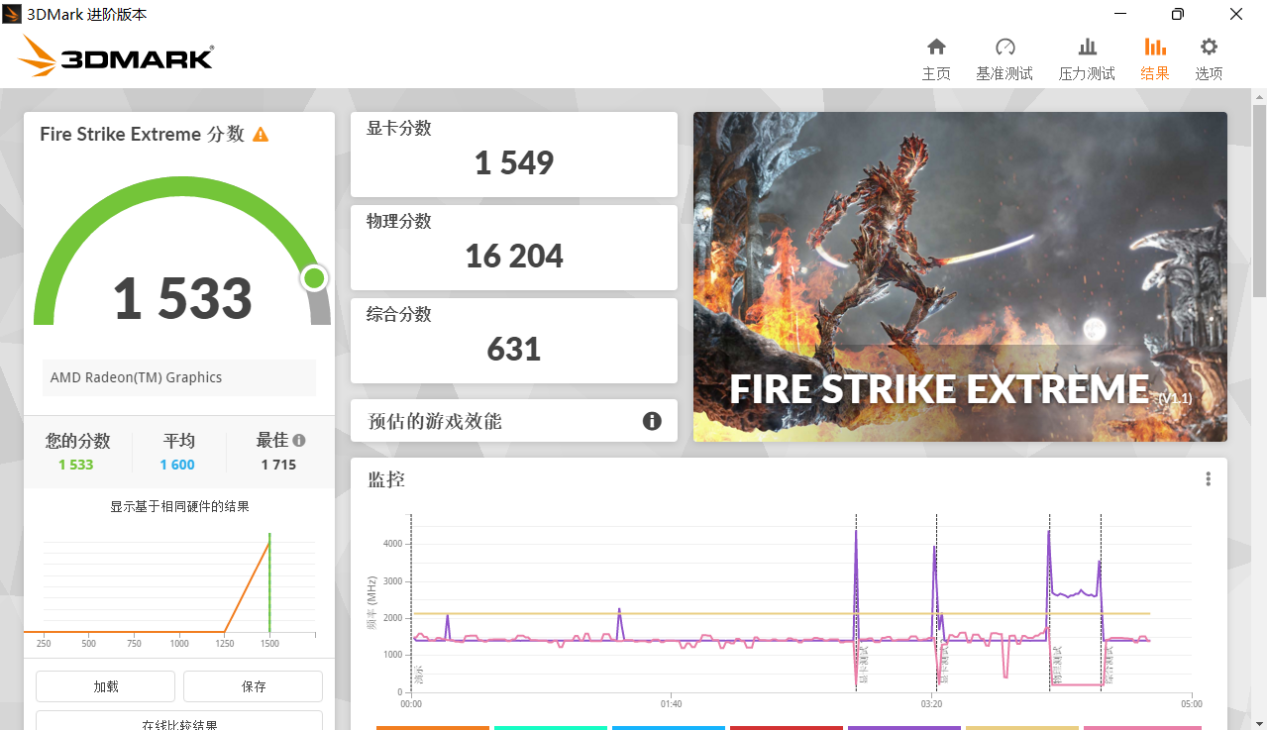Click the 3DMark title bar app icon

[13, 14]
